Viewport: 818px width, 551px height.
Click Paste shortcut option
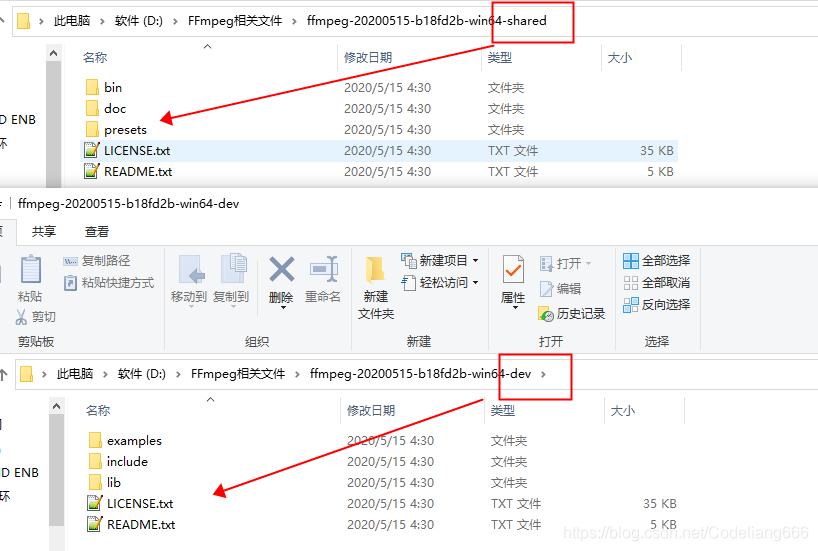click(x=109, y=283)
